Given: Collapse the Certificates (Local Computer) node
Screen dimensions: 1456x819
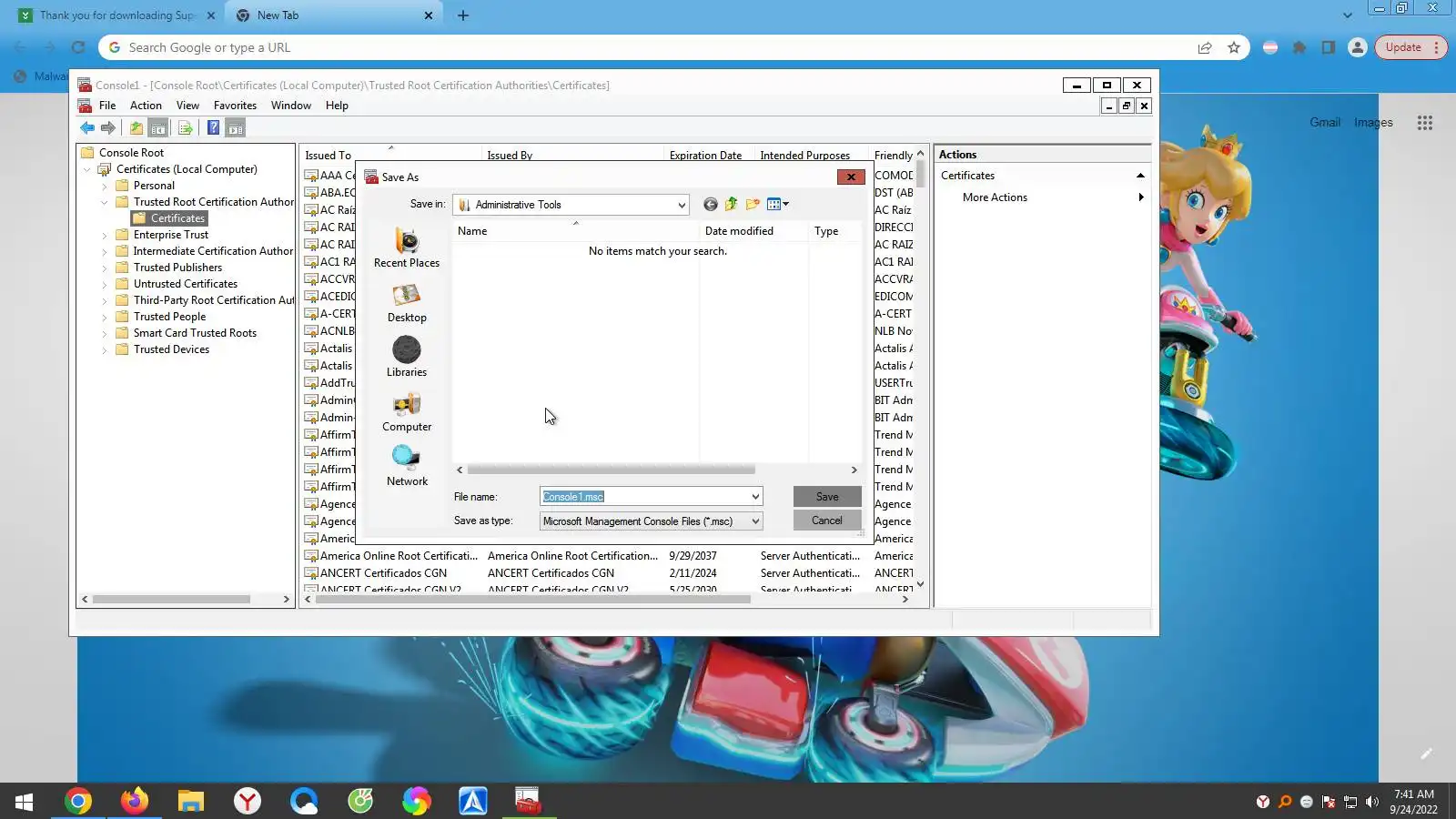Looking at the screenshot, I should [x=87, y=169].
